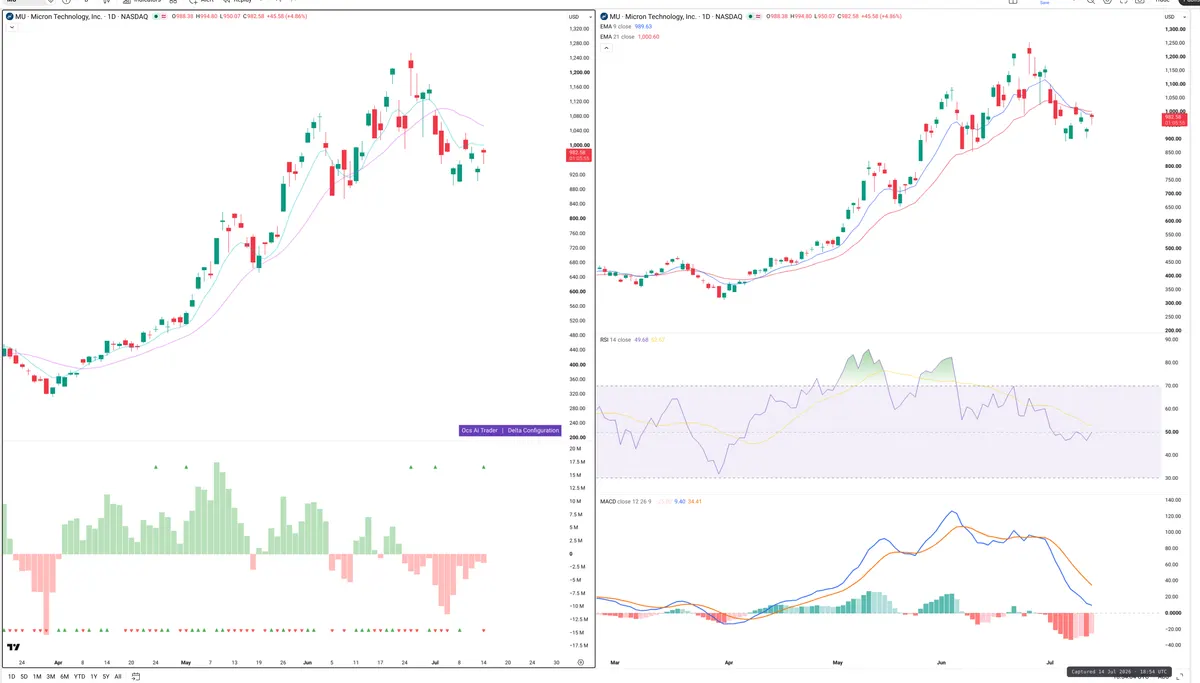This screenshot has width=1200, height=683.
Task: Click the EMA 9 value 989.63
Action: tap(643, 27)
